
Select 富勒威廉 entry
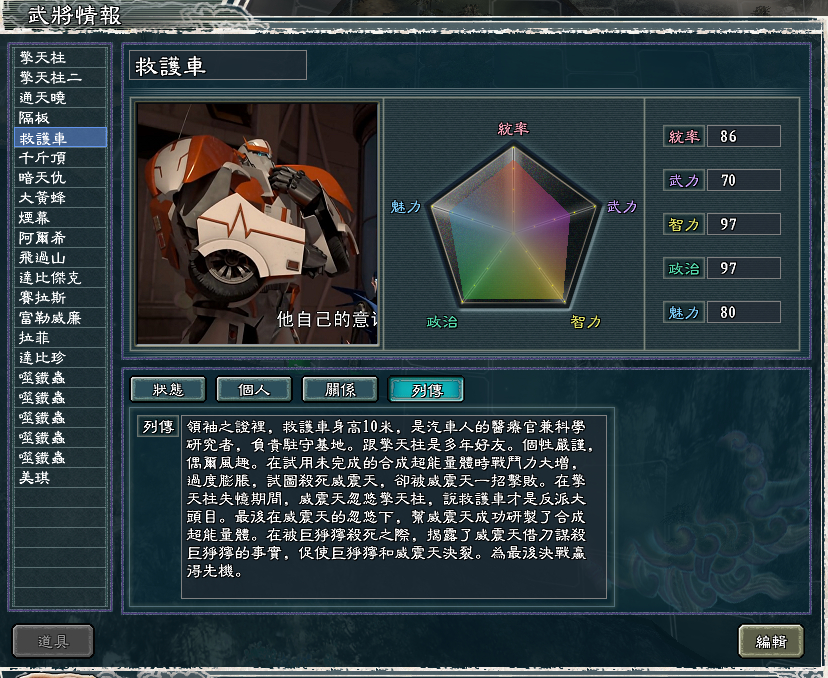point(60,317)
